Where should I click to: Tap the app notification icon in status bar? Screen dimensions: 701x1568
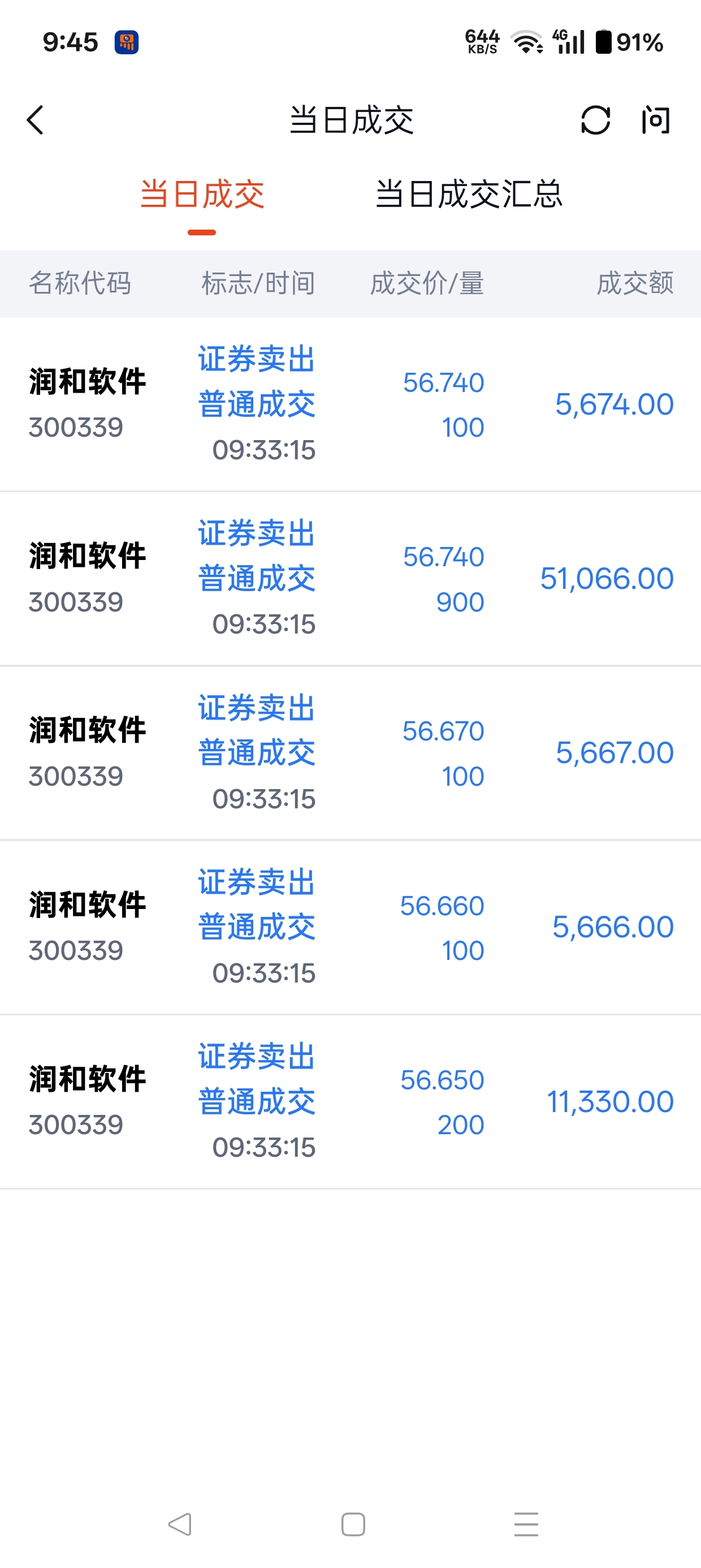click(127, 42)
